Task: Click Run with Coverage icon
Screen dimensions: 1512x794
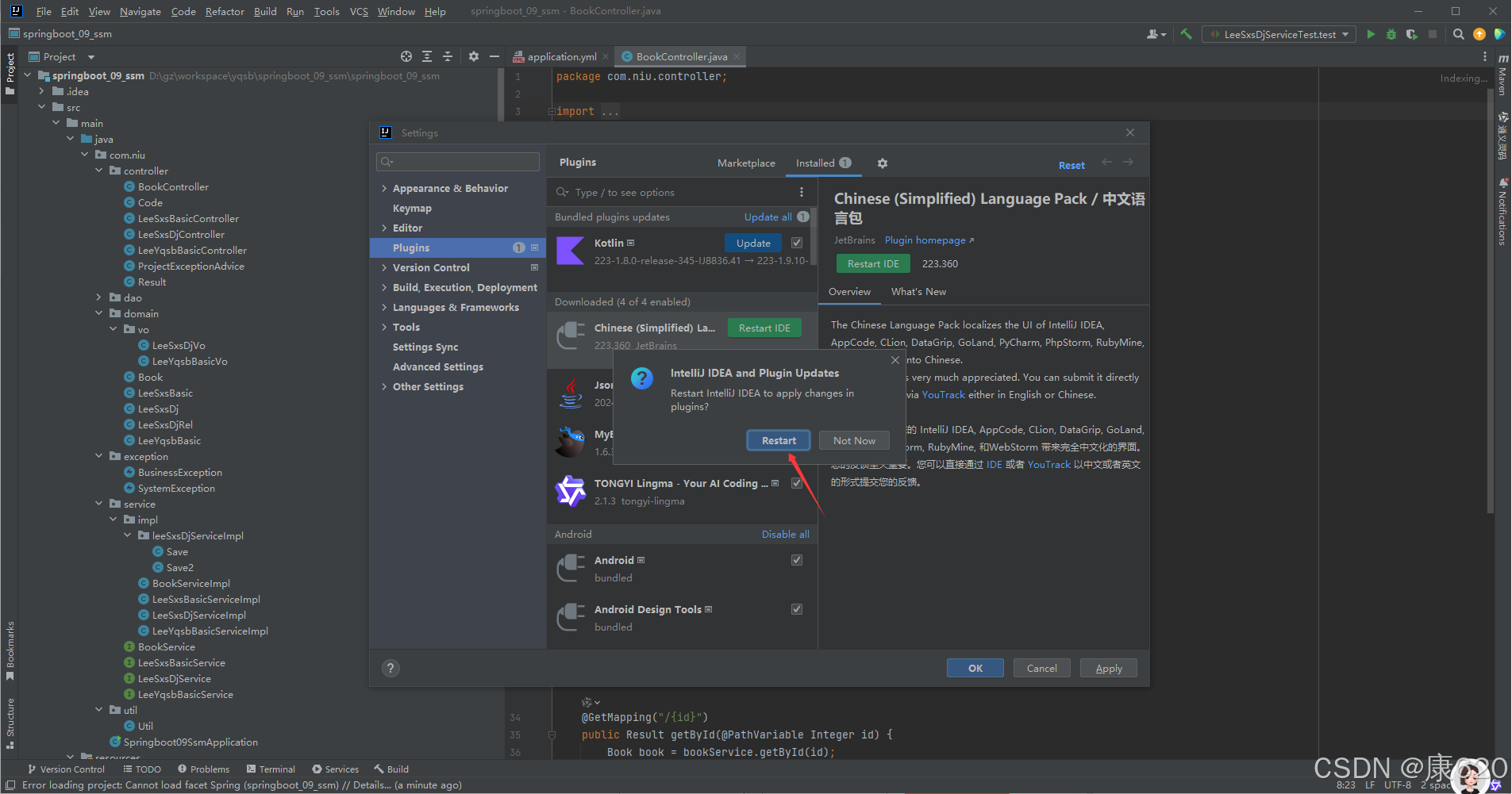Action: (x=1412, y=34)
